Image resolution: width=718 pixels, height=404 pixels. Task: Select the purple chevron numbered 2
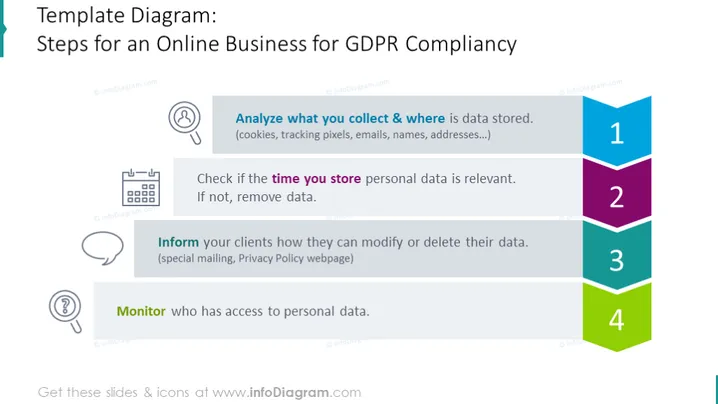(x=617, y=195)
